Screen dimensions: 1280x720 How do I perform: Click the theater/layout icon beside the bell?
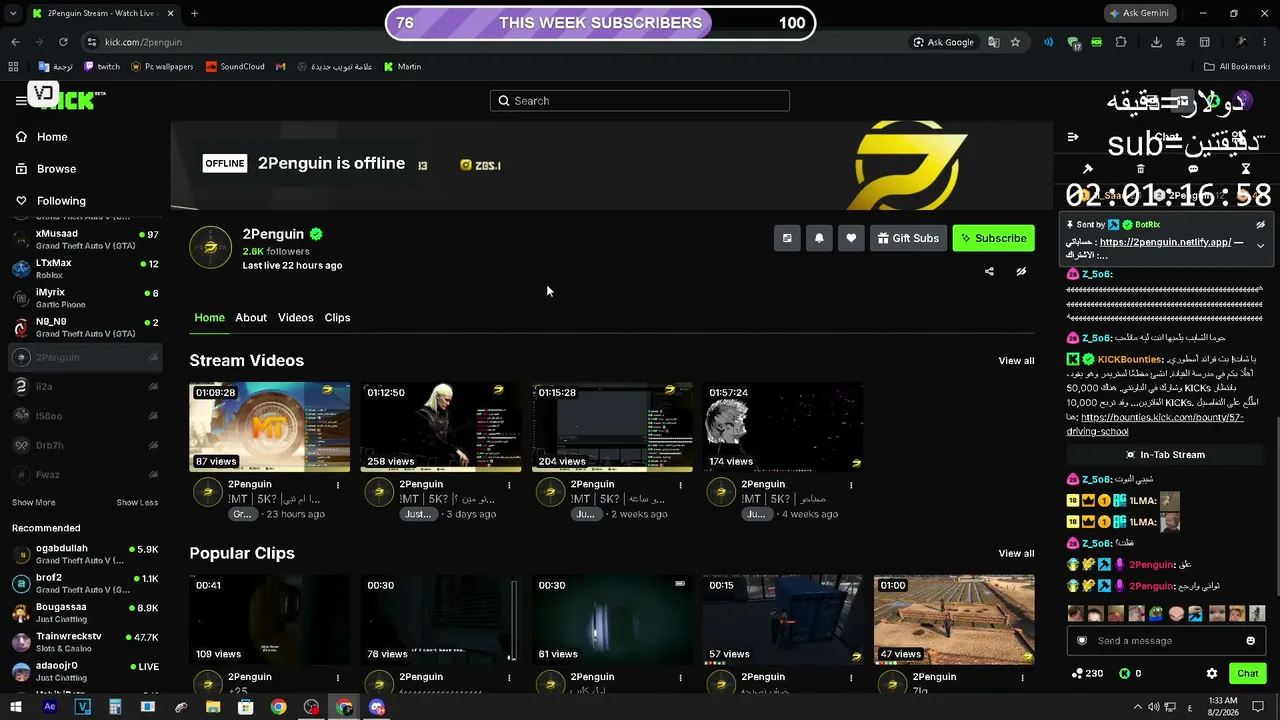pyautogui.click(x=787, y=238)
